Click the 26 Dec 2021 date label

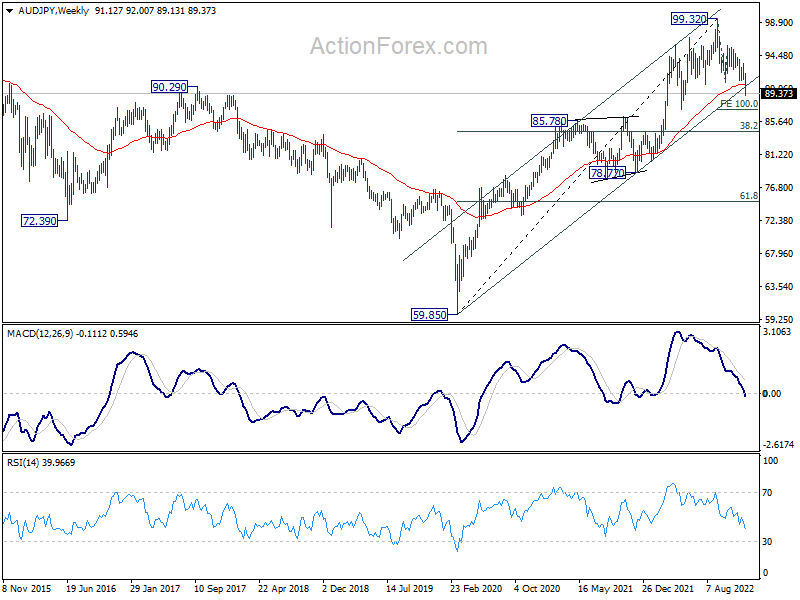tap(668, 588)
